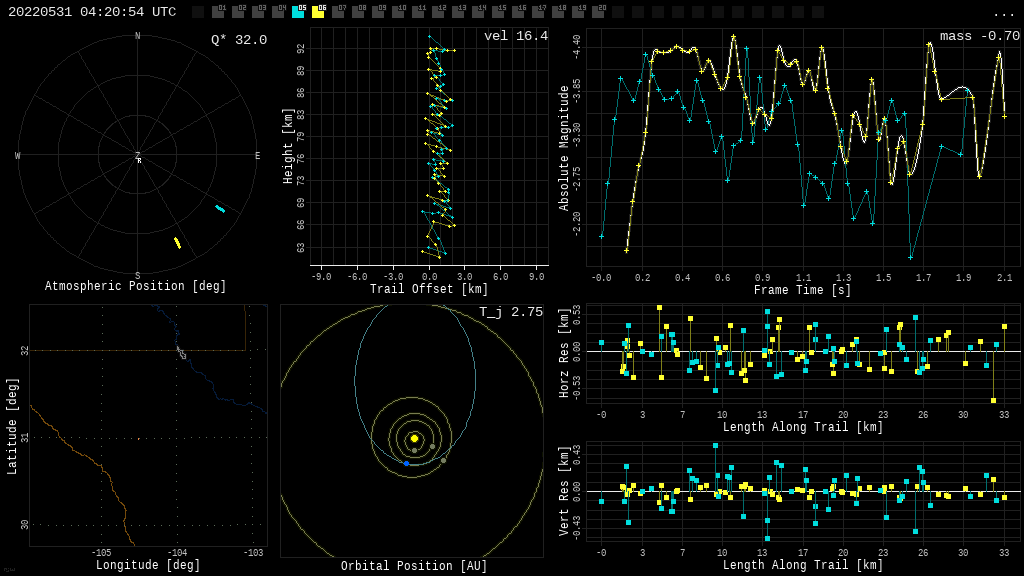Click the center zenith marker of polar plot

(138, 157)
